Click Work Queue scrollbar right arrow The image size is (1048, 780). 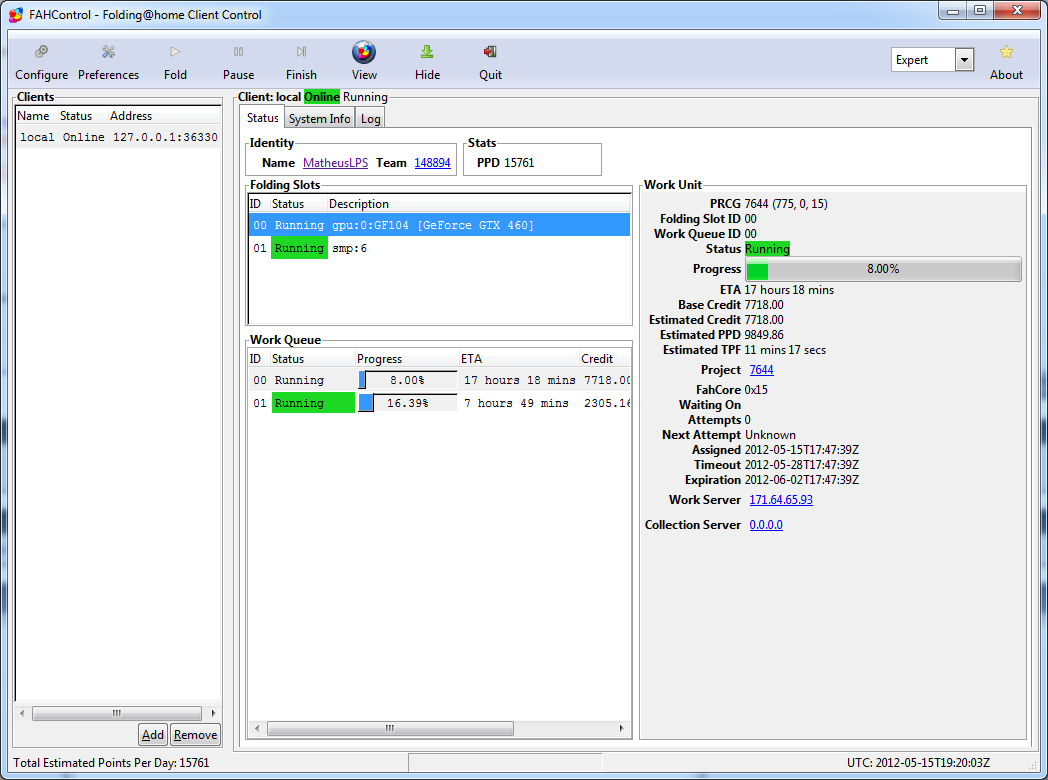622,728
